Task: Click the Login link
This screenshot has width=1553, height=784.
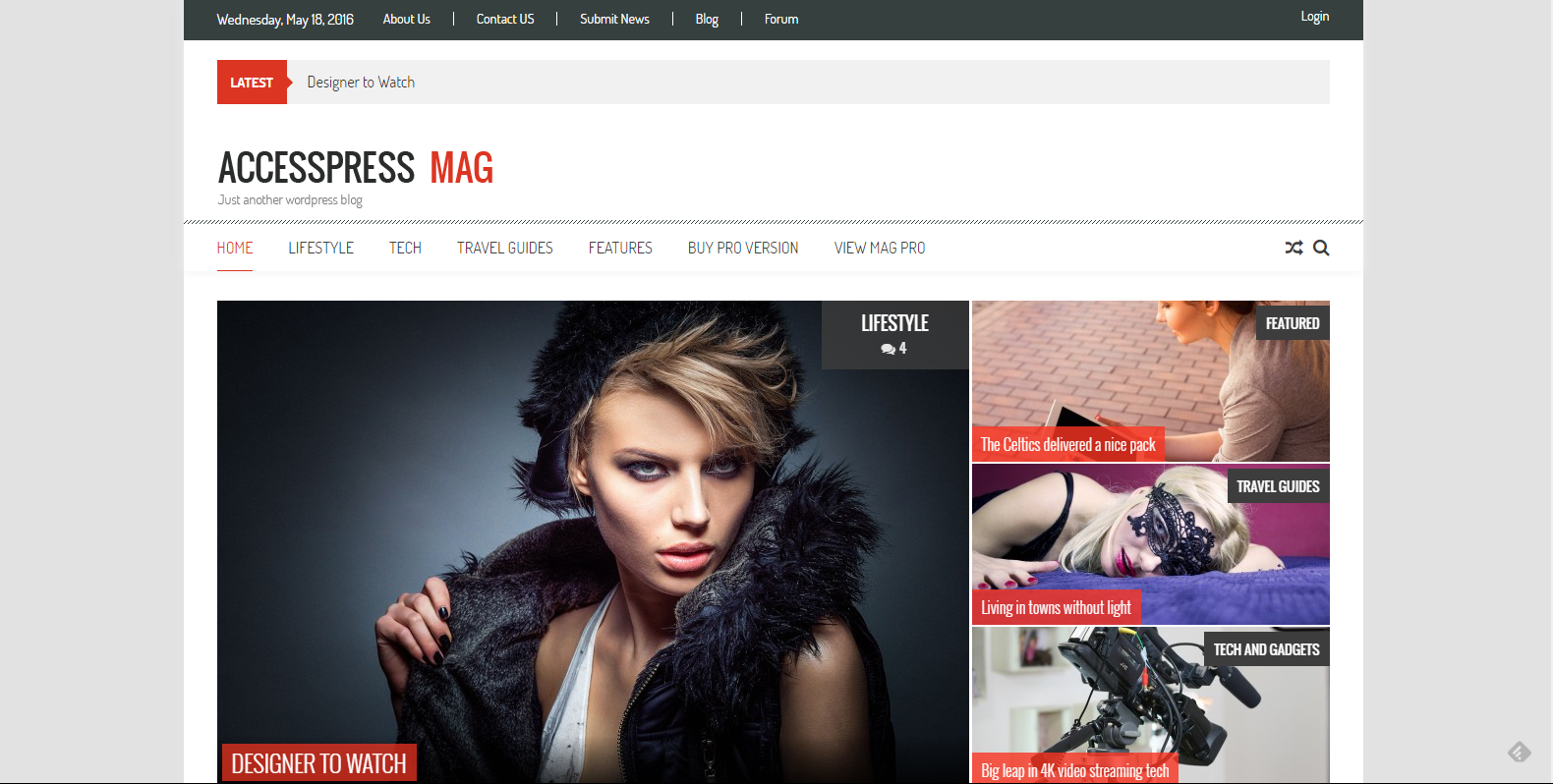Action: (1314, 17)
